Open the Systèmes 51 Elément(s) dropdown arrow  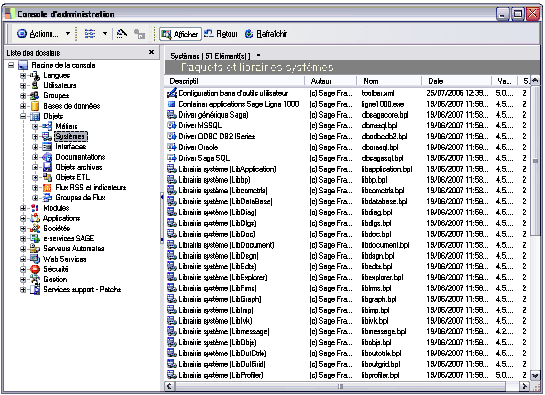[x=259, y=55]
